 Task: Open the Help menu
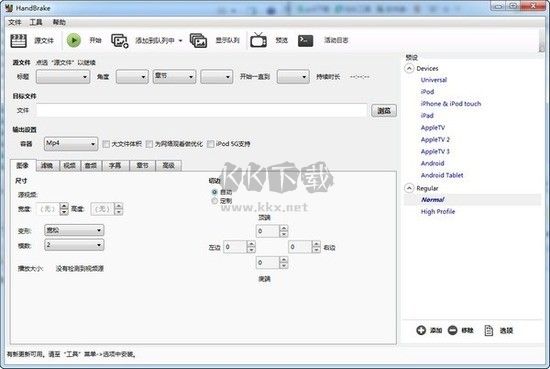(59, 22)
